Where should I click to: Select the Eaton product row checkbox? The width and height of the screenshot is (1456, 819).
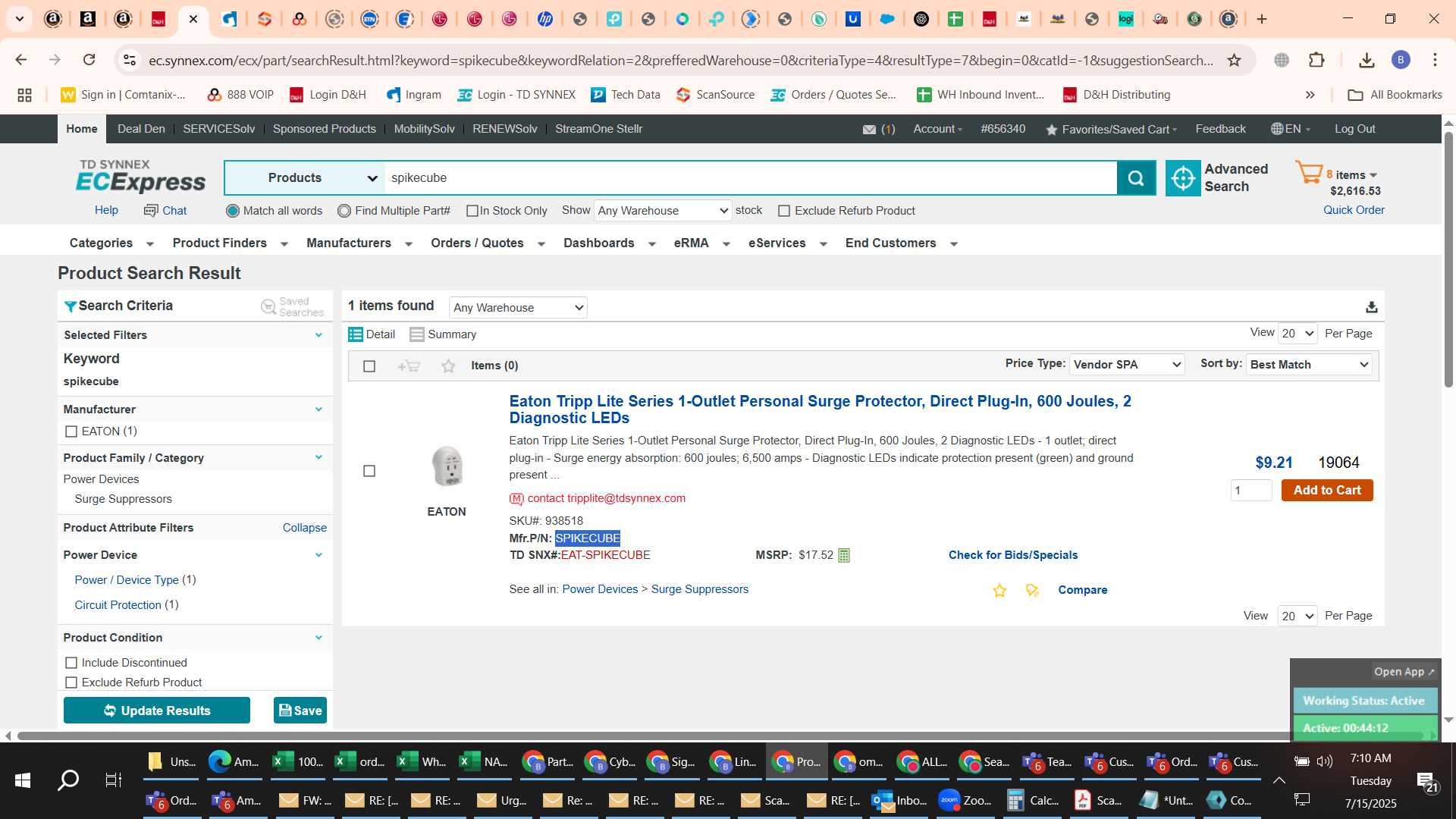[x=369, y=471]
